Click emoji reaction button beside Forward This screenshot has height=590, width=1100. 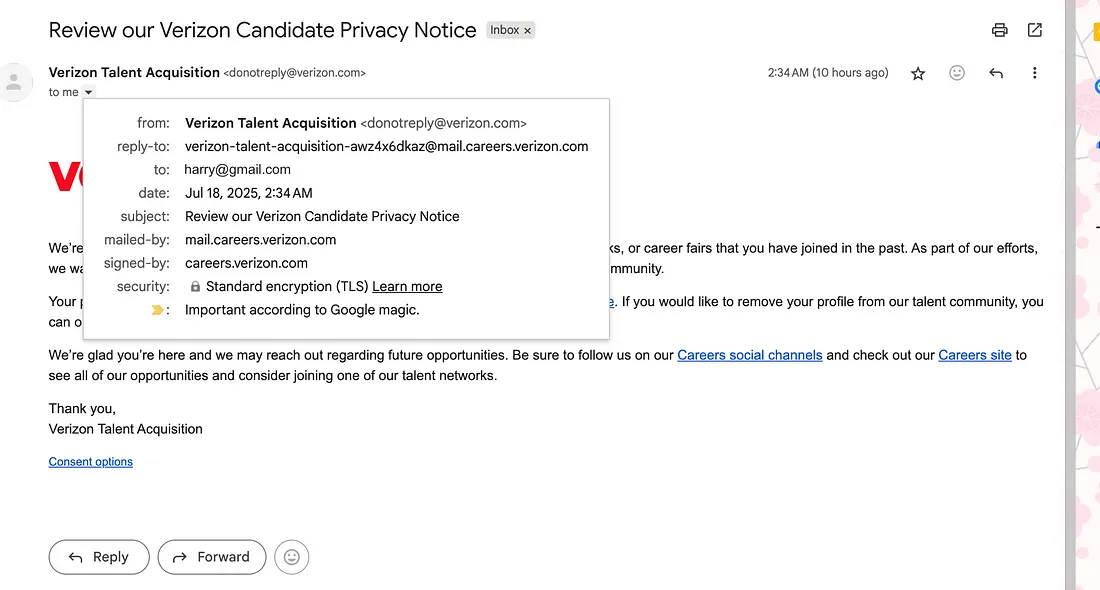pyautogui.click(x=292, y=557)
